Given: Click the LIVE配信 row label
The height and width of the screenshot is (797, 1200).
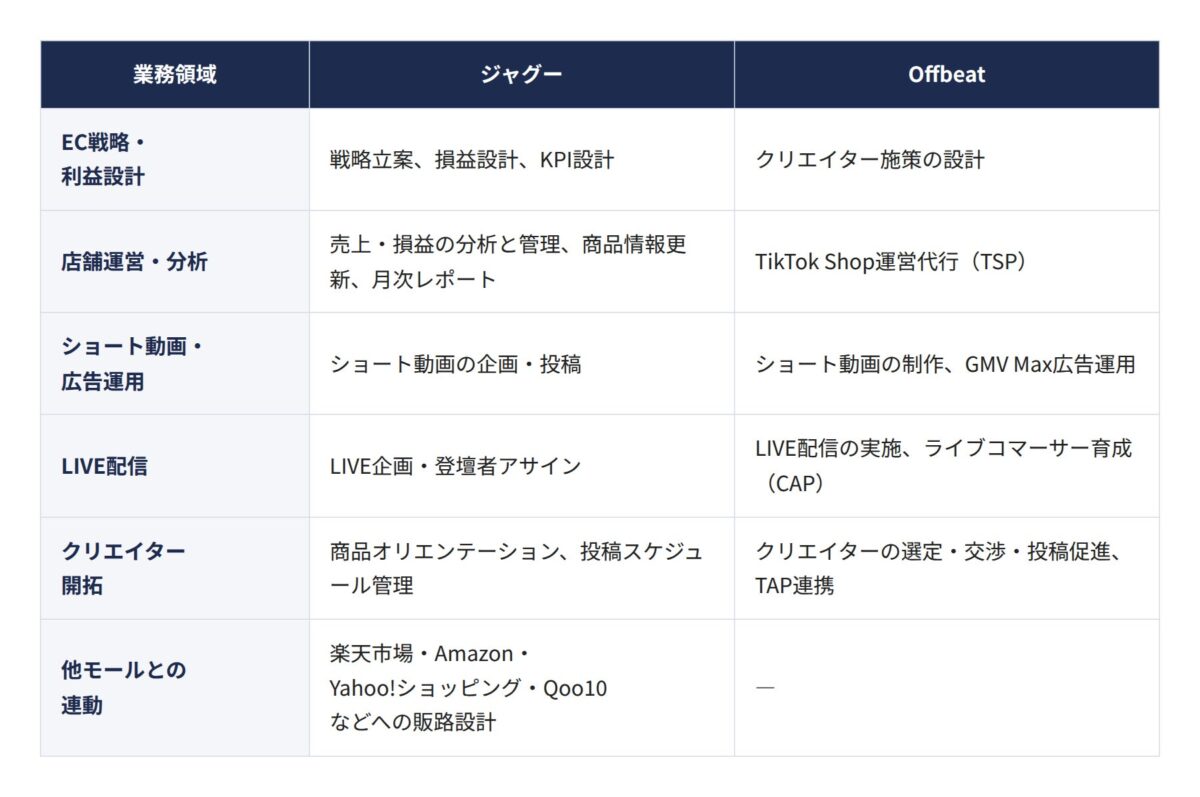Looking at the screenshot, I should coord(175,466).
